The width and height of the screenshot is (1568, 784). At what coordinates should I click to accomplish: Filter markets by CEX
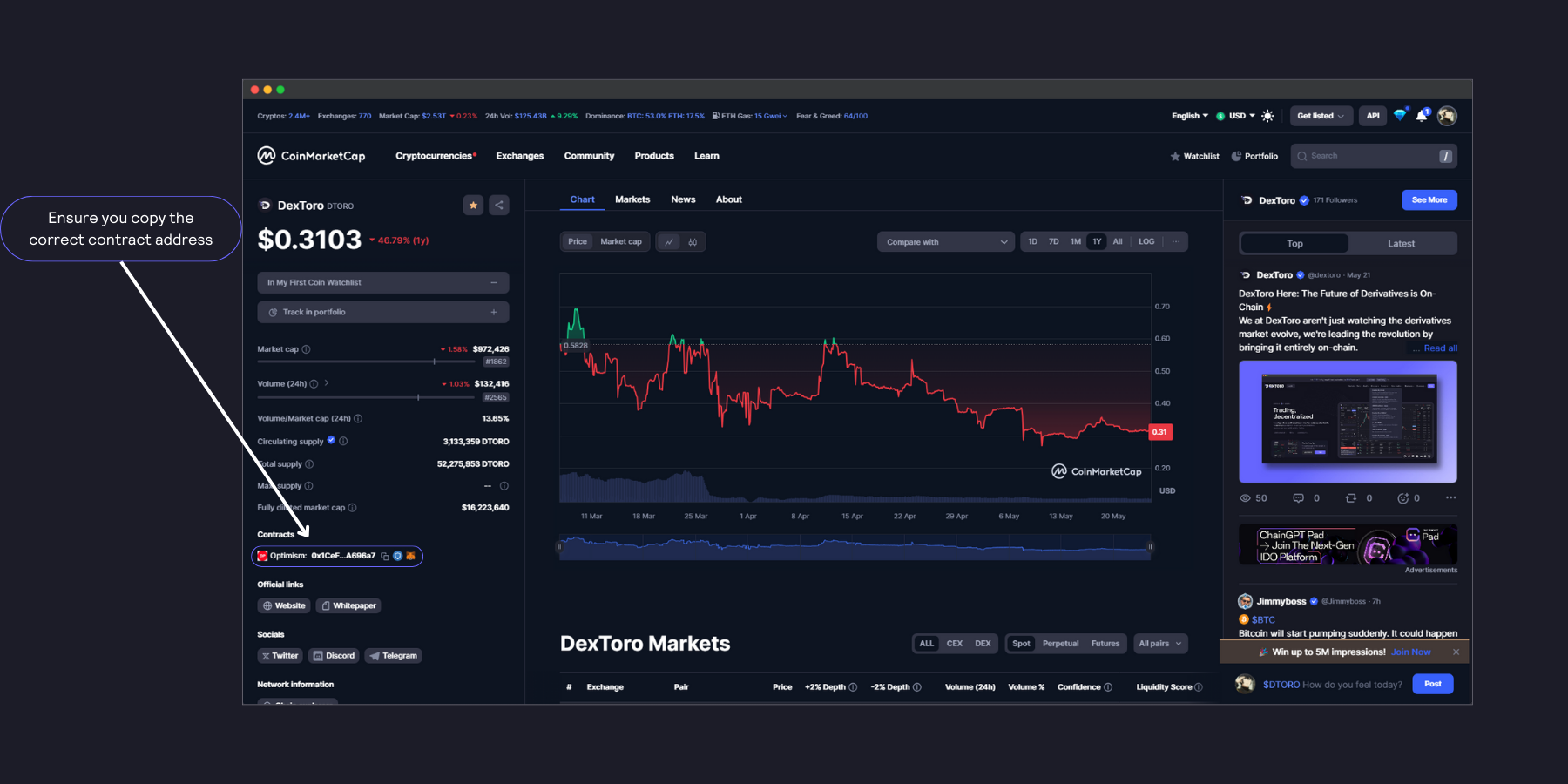click(x=955, y=644)
